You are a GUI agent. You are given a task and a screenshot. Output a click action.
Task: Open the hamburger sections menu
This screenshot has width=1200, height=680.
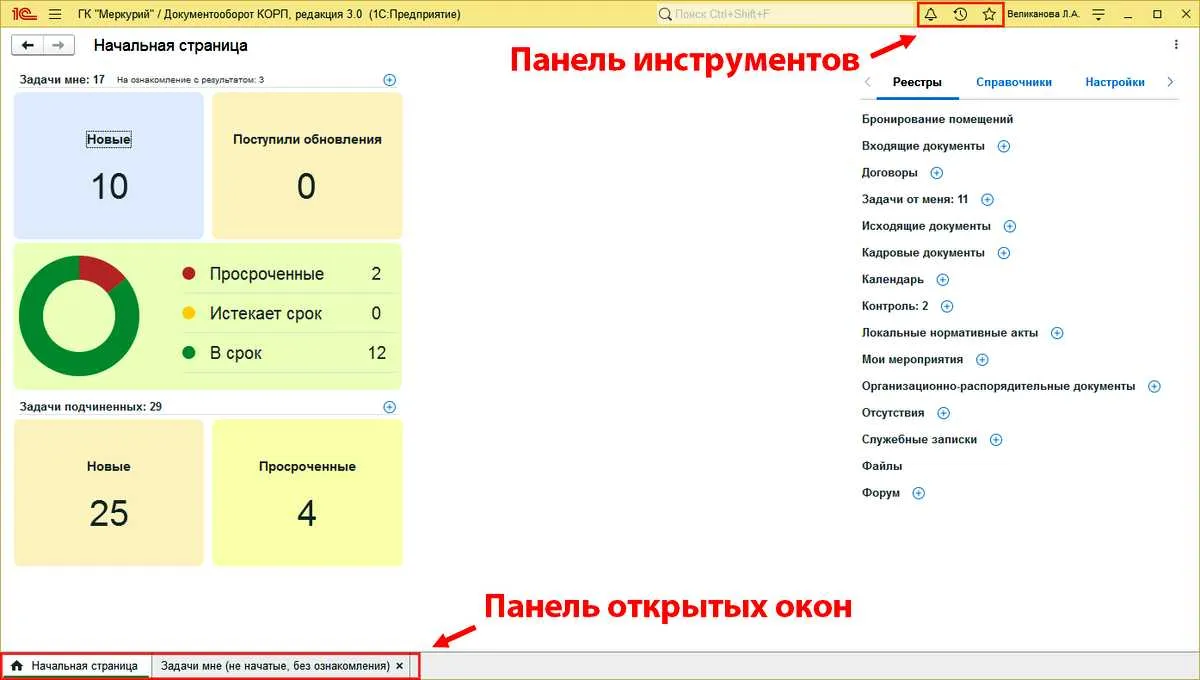tap(54, 14)
